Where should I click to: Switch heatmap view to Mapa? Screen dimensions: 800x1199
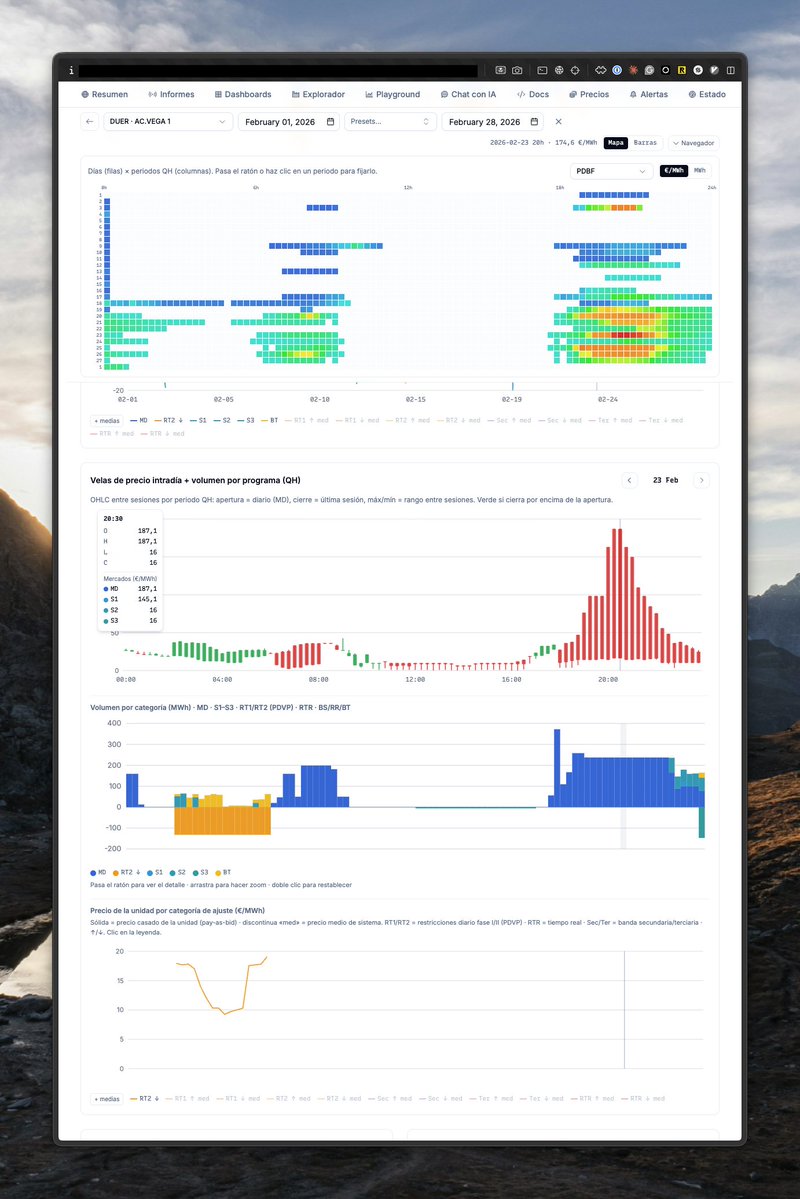point(616,143)
